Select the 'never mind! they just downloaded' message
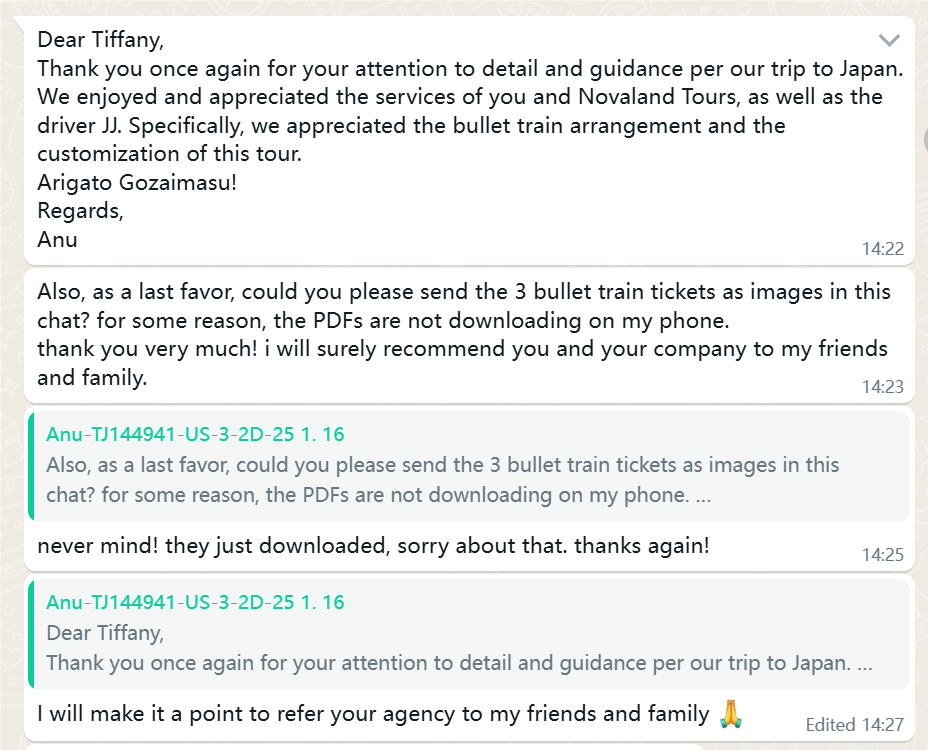 click(373, 546)
